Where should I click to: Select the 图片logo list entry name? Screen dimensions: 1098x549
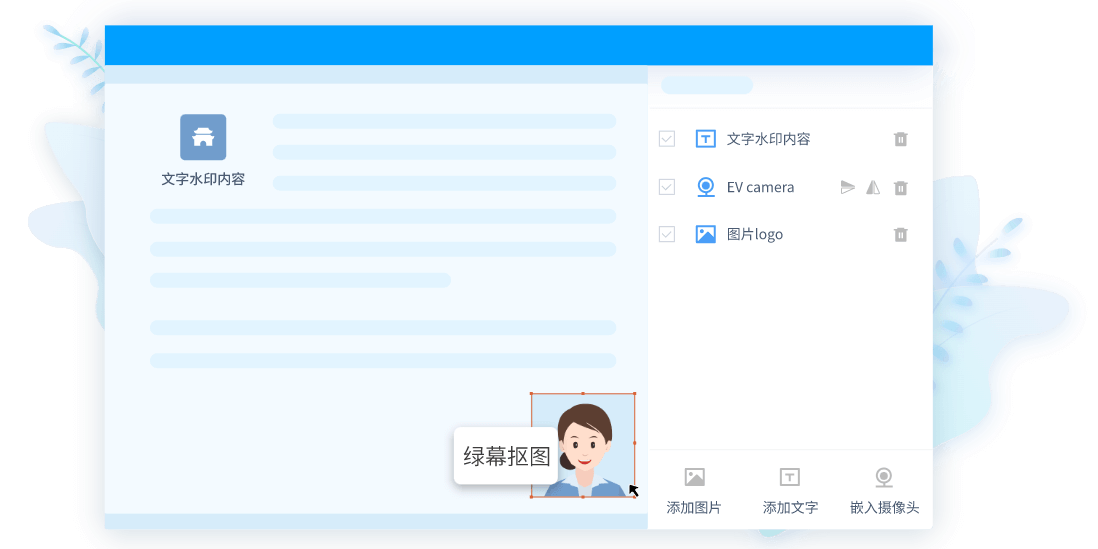754,234
